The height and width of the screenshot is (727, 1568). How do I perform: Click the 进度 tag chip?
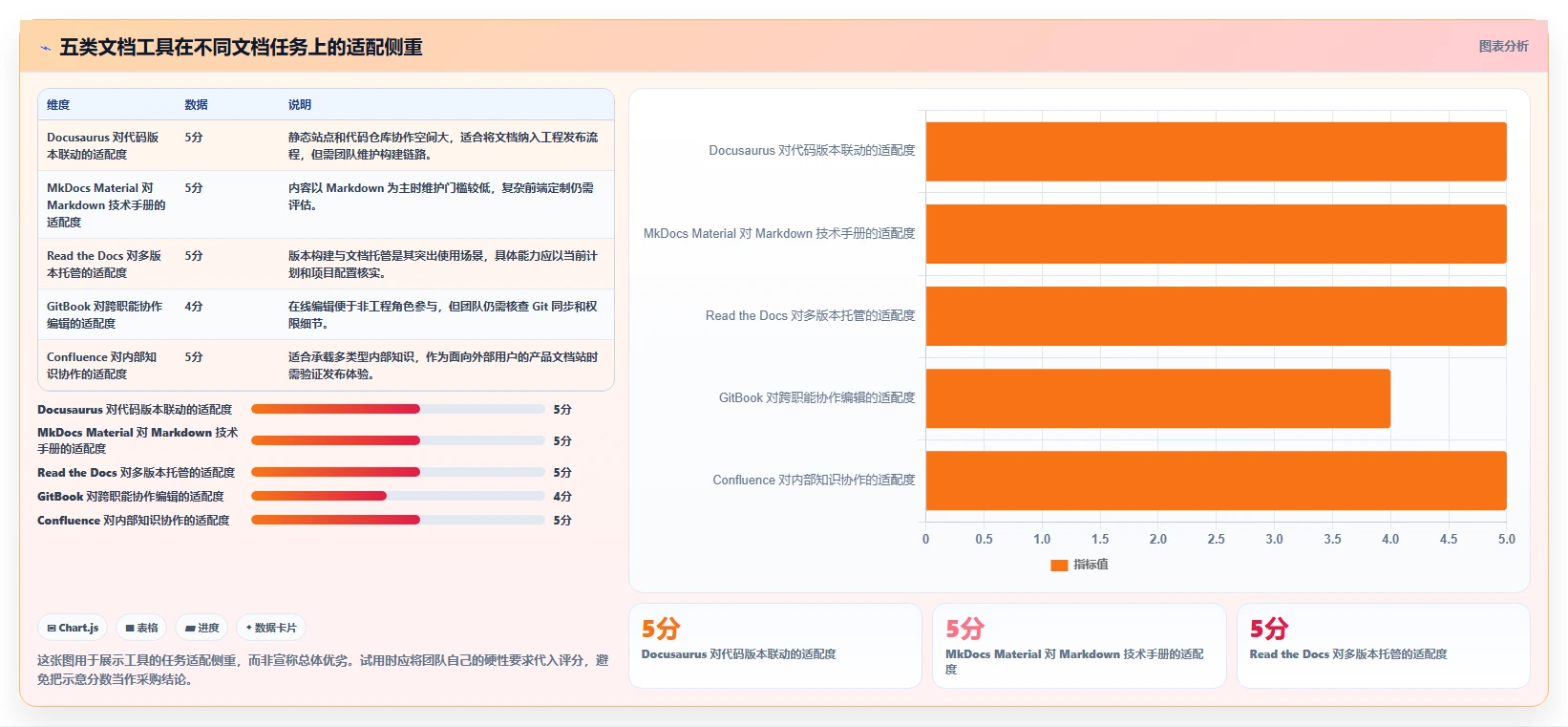(x=201, y=628)
